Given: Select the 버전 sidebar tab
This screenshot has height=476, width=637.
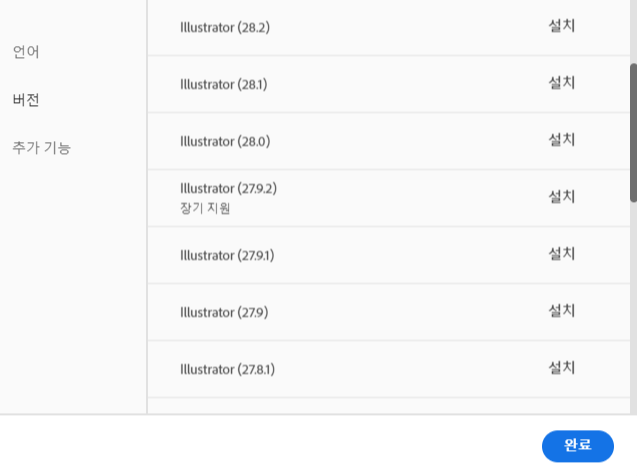Looking at the screenshot, I should 26,100.
